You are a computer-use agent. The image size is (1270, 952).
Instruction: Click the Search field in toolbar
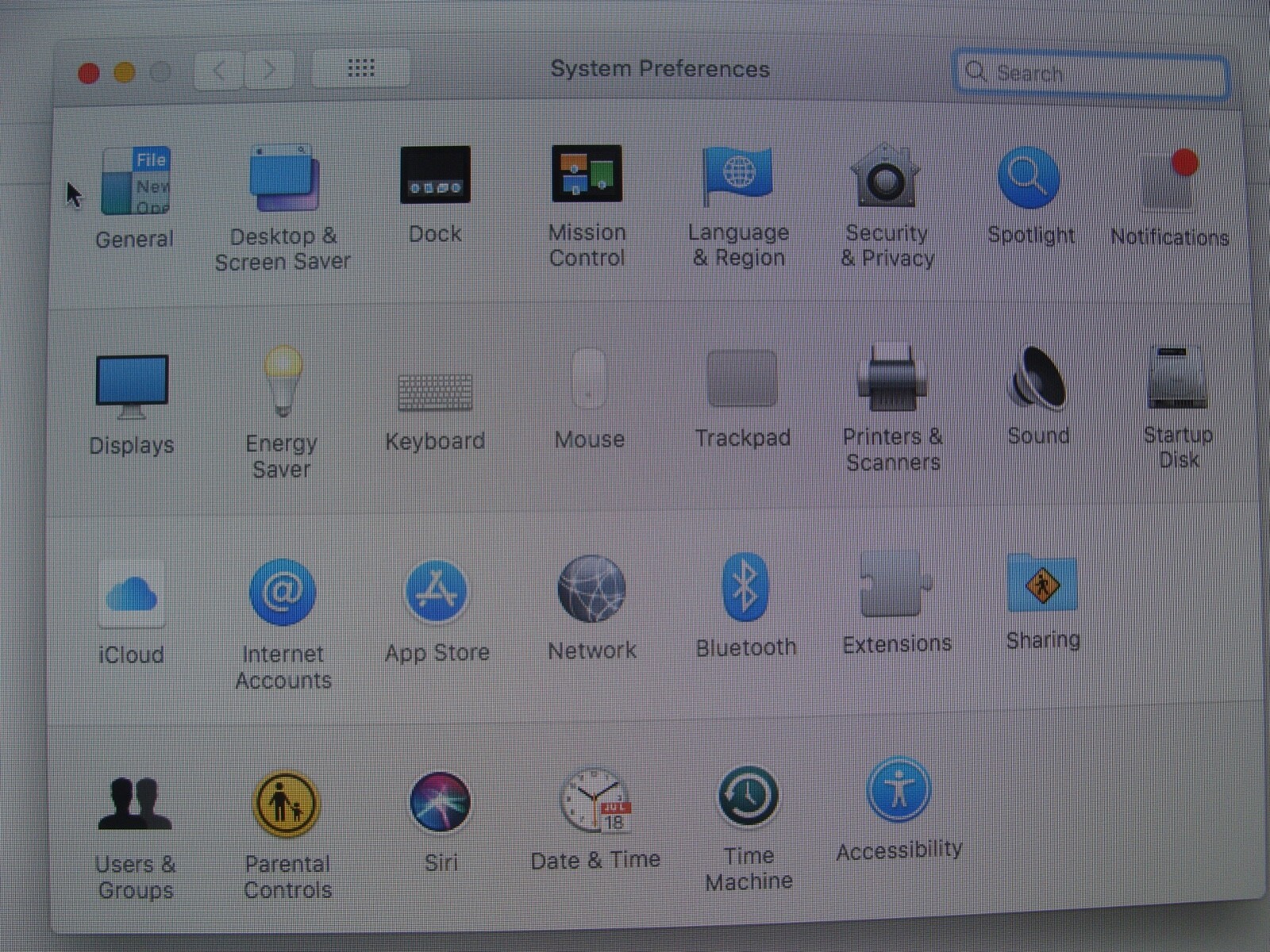1091,74
